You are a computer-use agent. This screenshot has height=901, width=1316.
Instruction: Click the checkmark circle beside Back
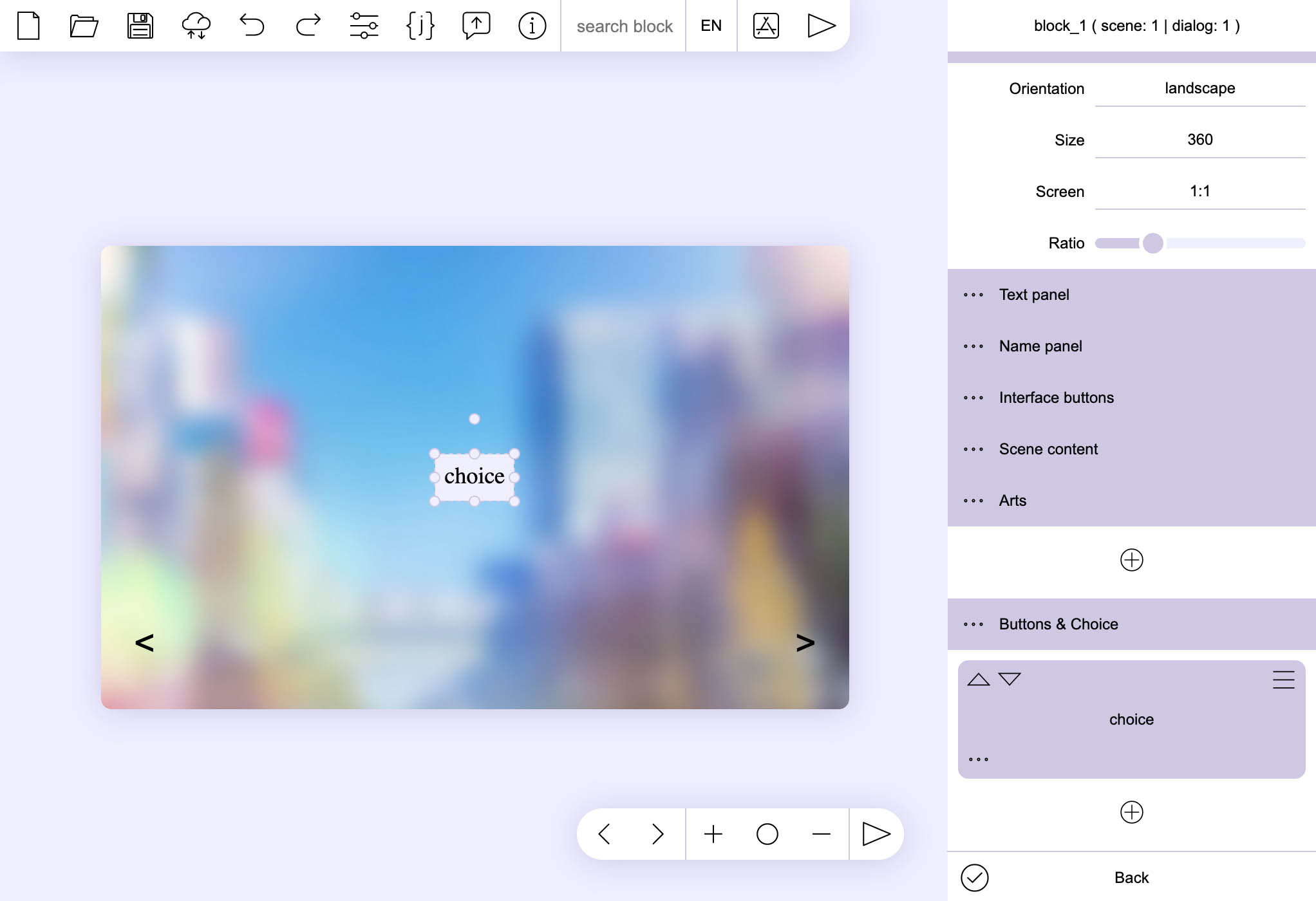[974, 878]
